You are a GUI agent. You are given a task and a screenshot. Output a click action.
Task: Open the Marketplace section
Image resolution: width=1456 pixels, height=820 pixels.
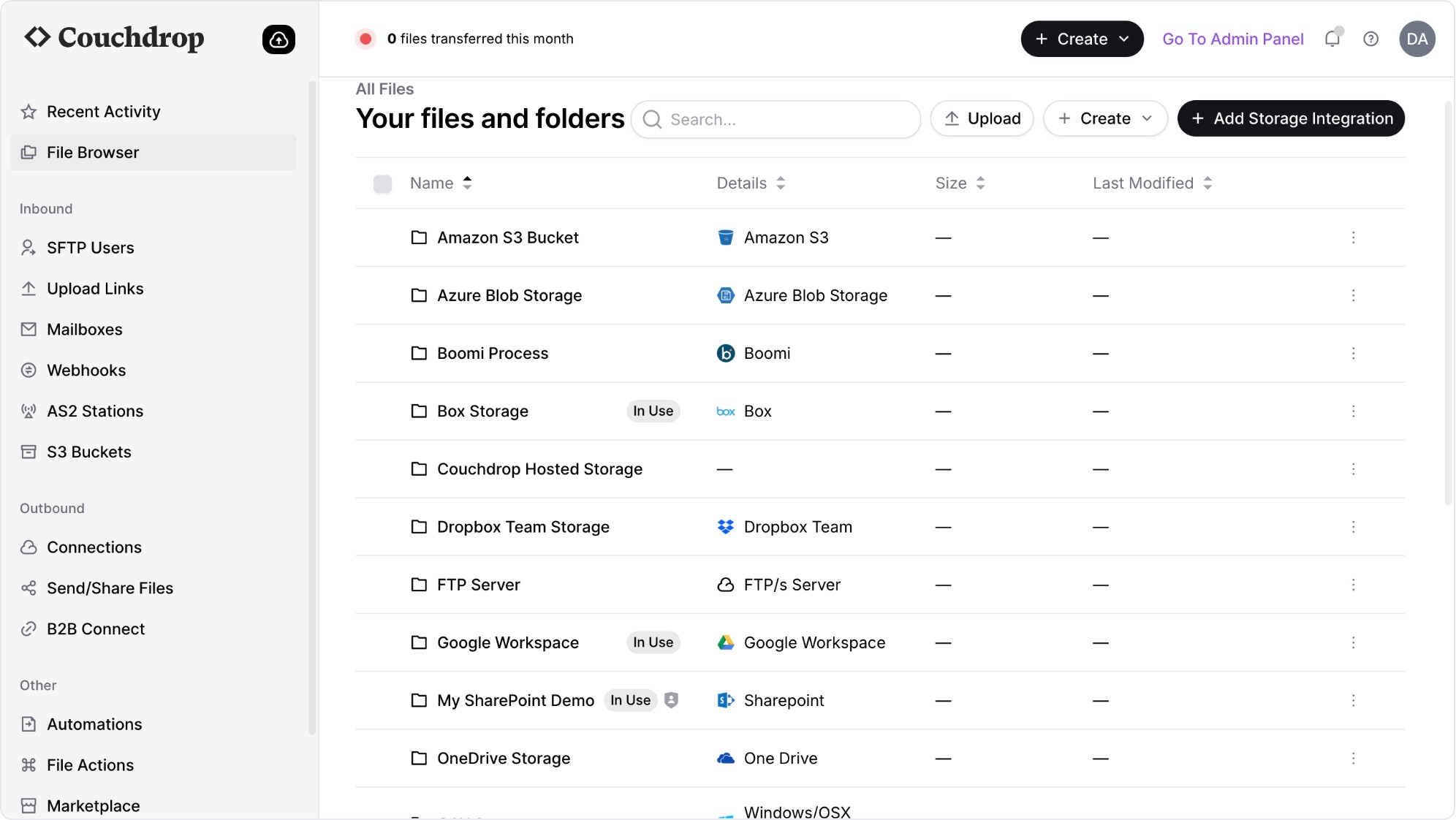[x=93, y=805]
